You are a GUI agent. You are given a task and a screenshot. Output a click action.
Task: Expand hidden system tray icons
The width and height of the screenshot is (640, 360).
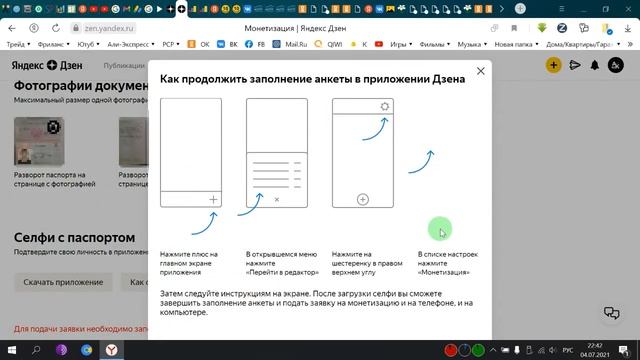[493, 350]
